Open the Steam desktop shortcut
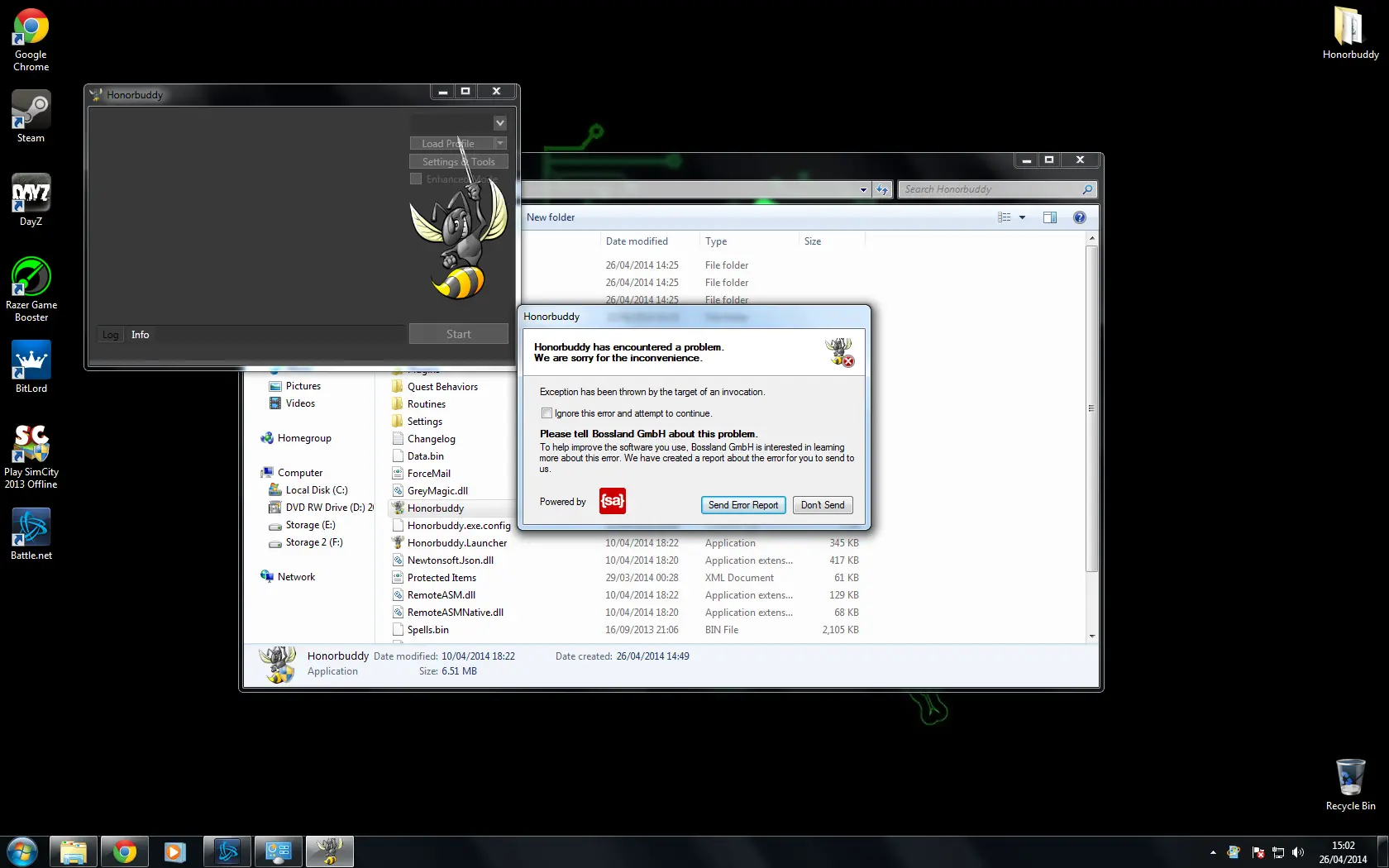Screen dimensions: 1389x868 point(31,117)
